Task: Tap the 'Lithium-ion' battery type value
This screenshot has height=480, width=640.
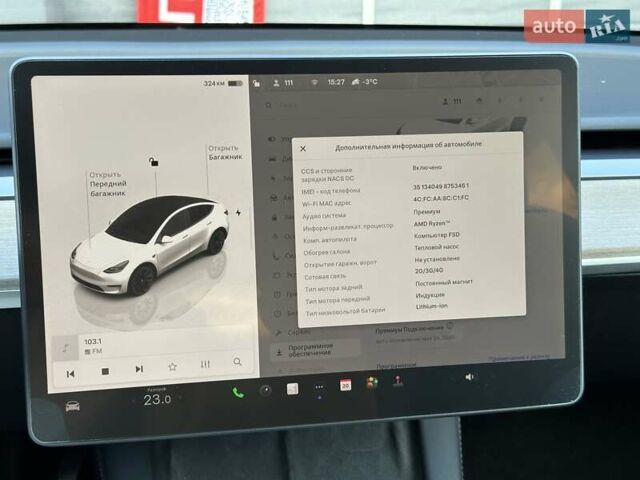Action: point(431,306)
